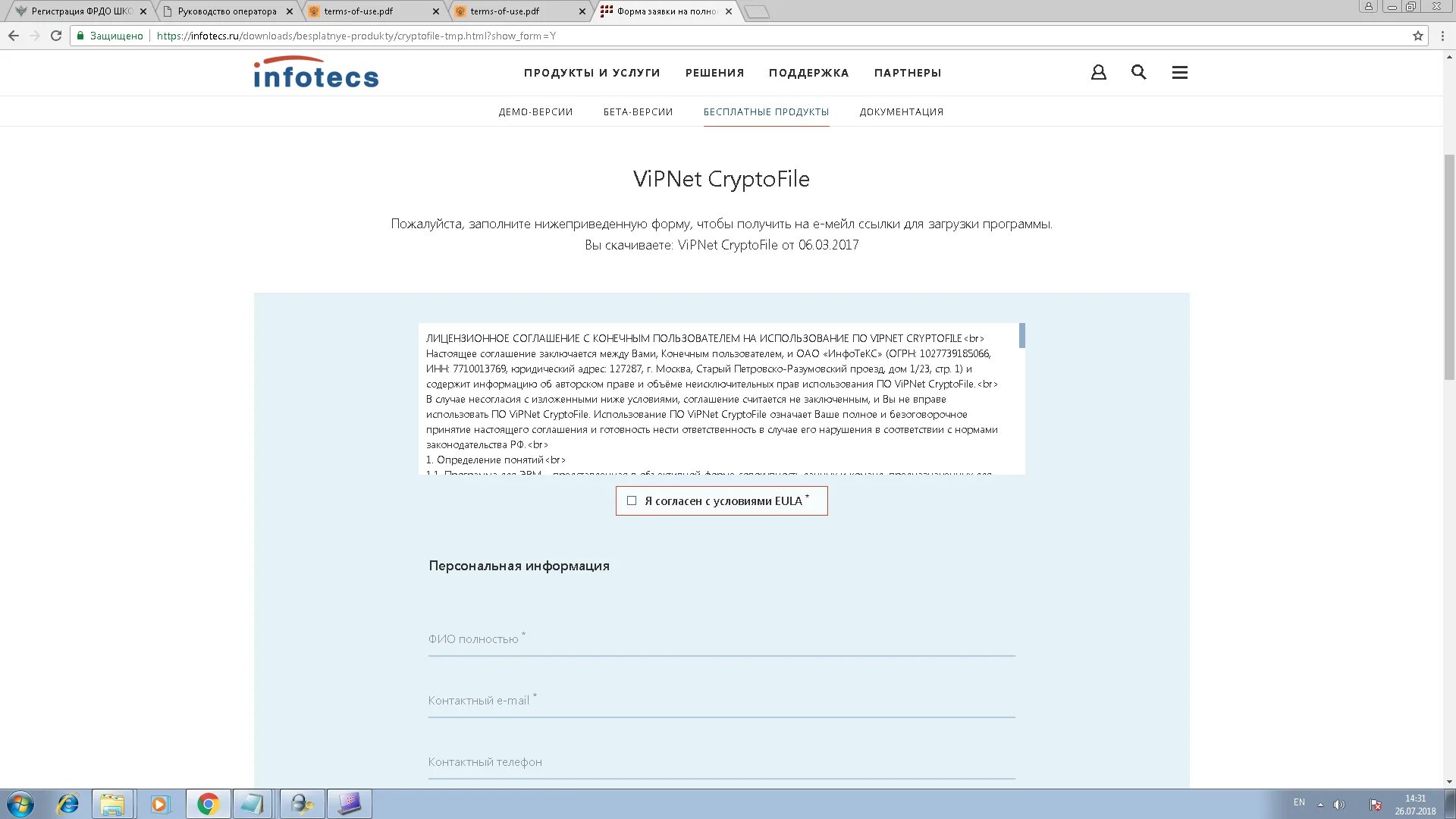Click the language switcher EN icon

[1298, 803]
